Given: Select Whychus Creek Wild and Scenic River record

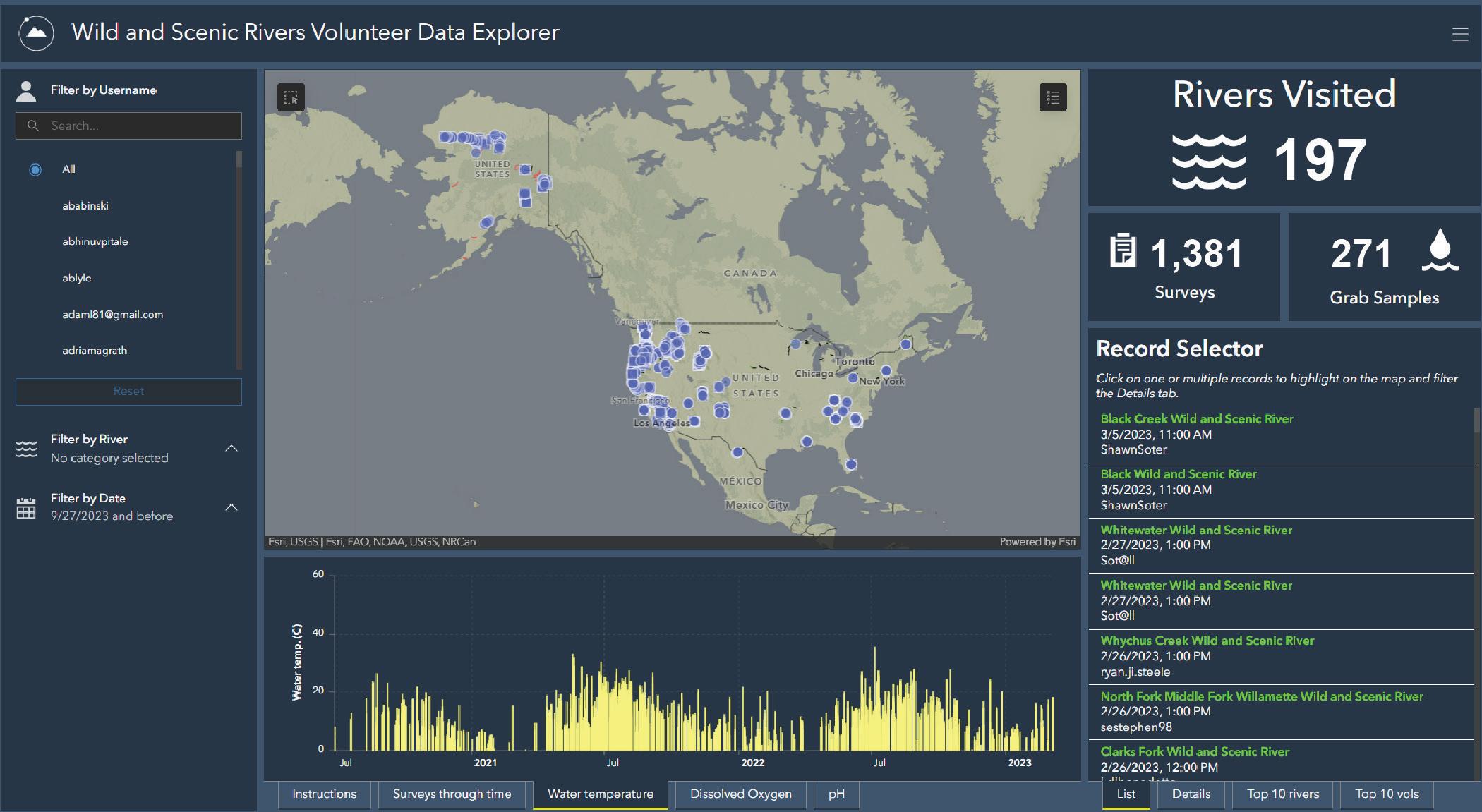Looking at the screenshot, I should (1207, 641).
